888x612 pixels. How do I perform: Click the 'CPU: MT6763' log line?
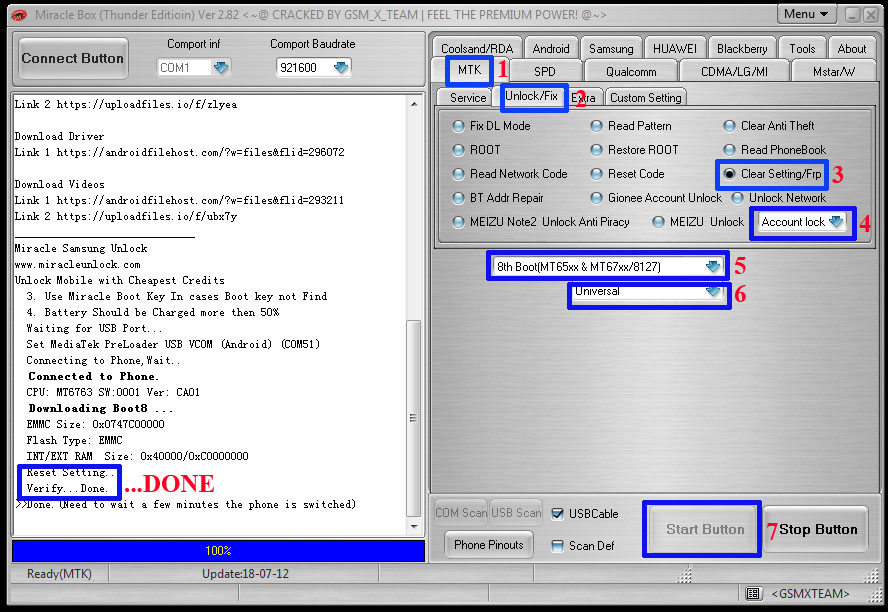[113, 392]
